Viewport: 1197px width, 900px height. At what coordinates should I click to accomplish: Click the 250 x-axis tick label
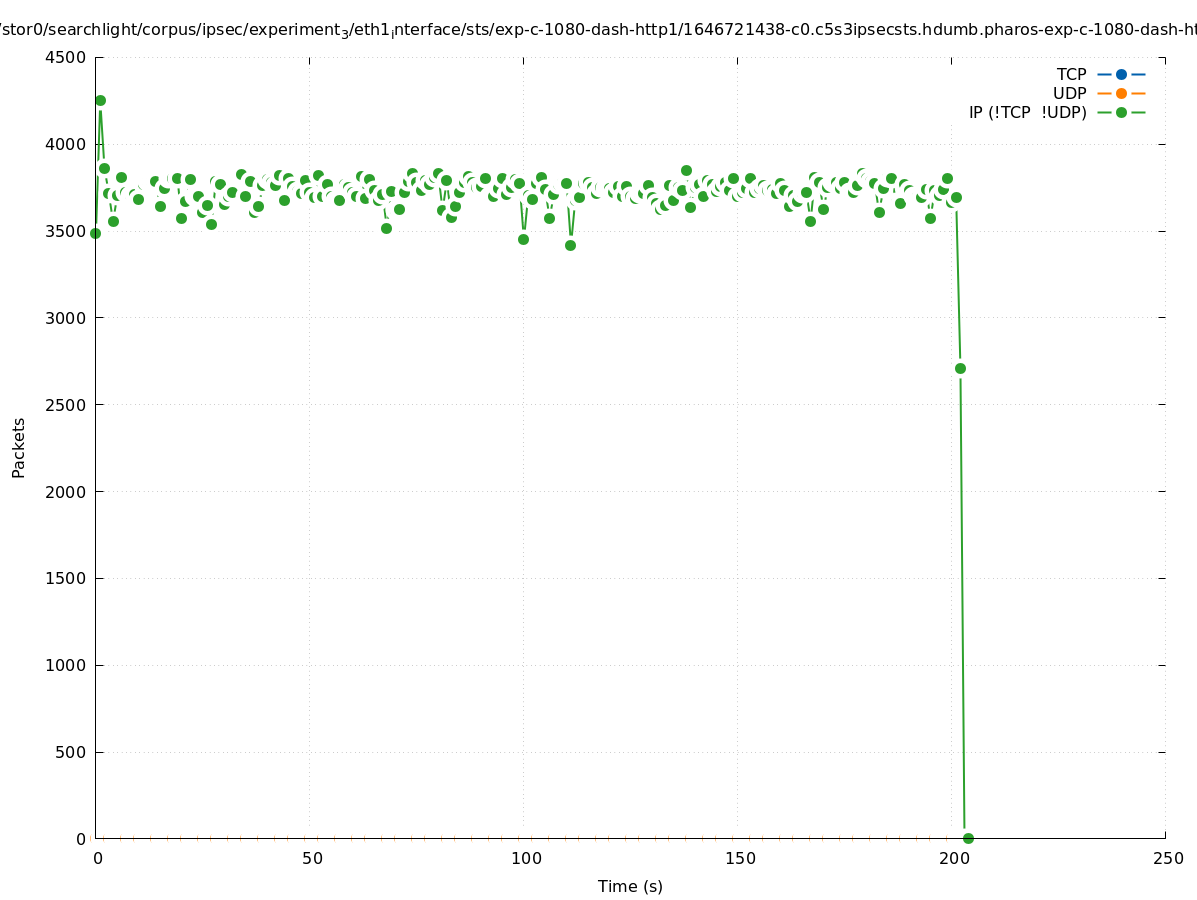pos(1168,858)
